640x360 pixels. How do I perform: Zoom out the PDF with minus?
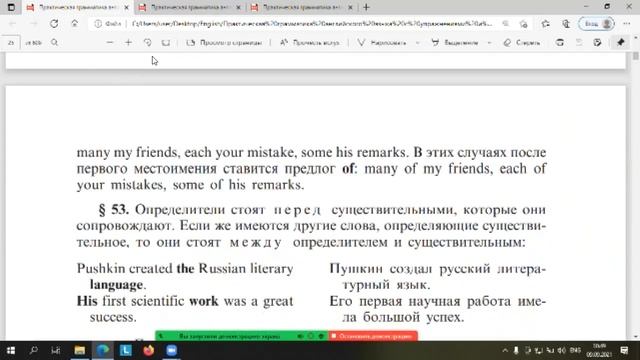point(109,42)
